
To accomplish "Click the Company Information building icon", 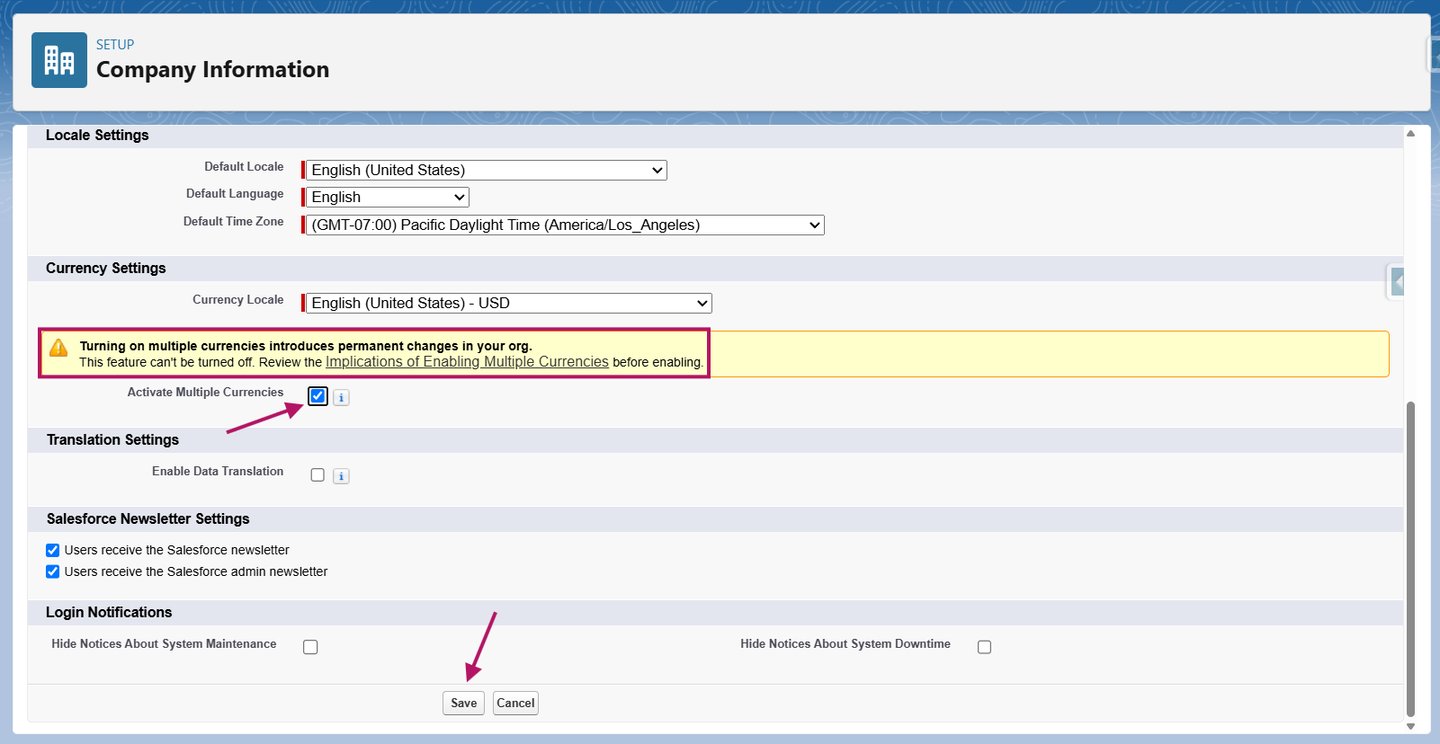I will (59, 60).
